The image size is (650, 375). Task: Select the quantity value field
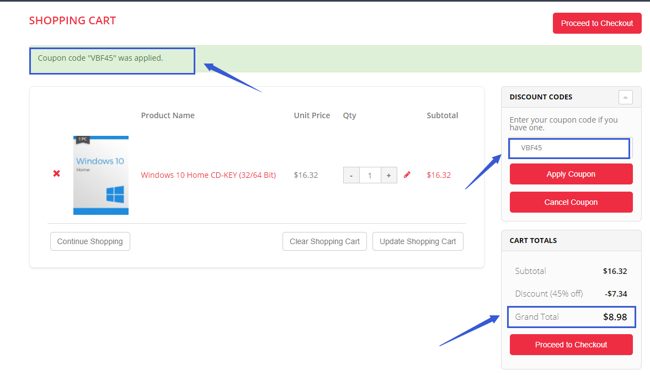point(370,175)
